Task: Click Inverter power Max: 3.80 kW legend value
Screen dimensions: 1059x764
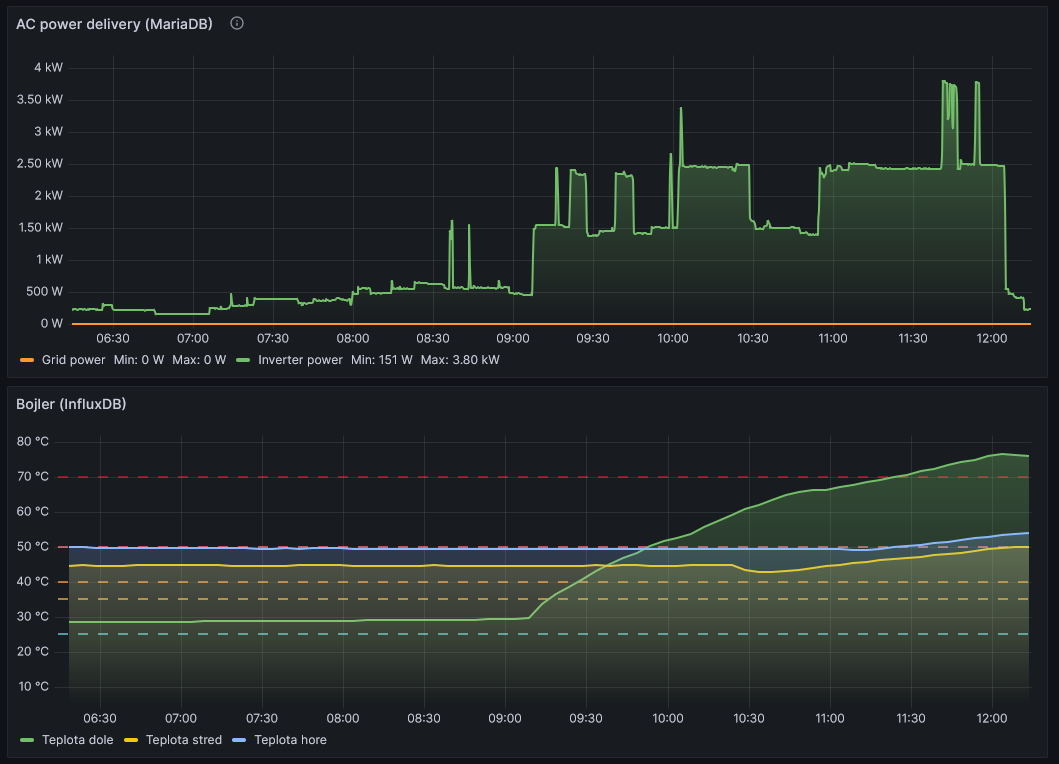Action: (460, 359)
